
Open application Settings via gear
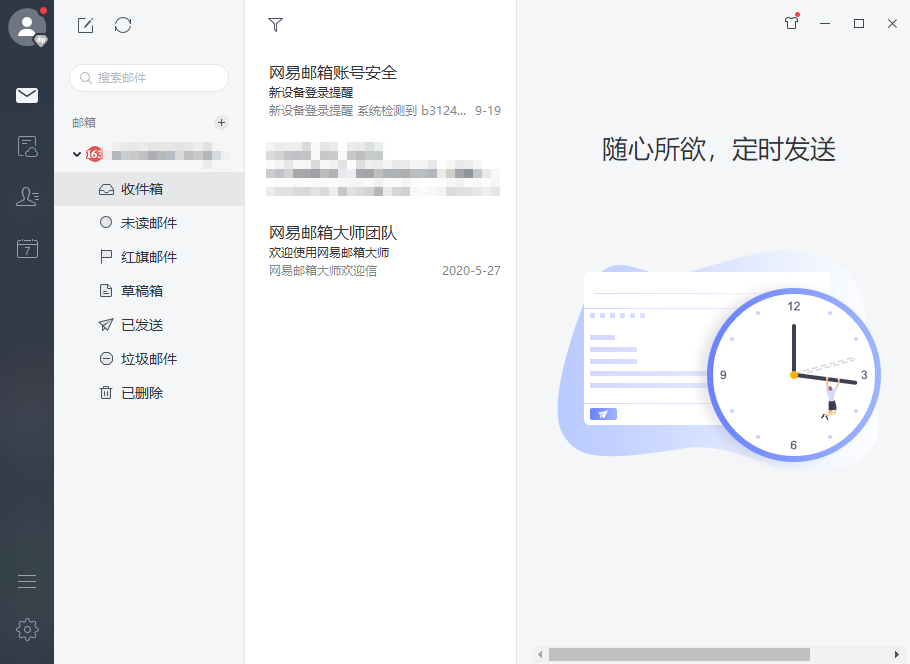point(26,629)
